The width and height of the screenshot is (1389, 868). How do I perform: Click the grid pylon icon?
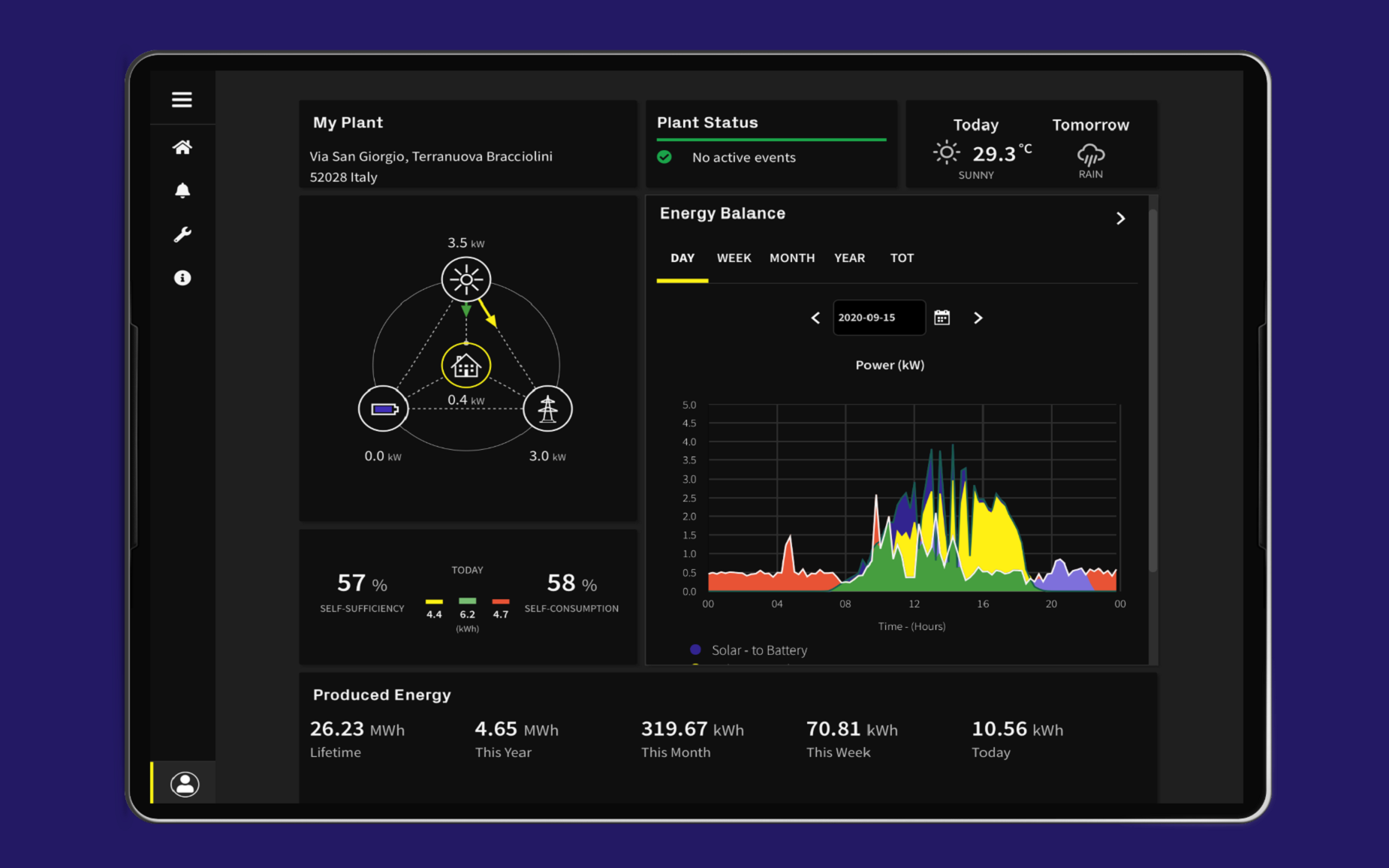[x=548, y=409]
